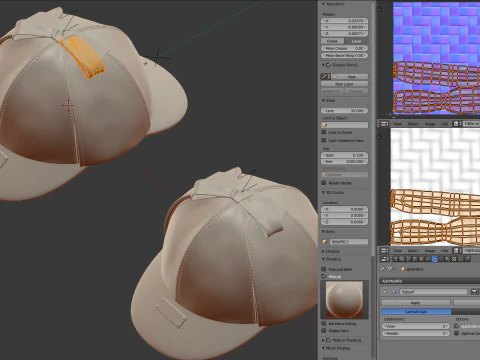The height and width of the screenshot is (360, 480).
Task: Open View menu in upper UV editor
Action: [398, 124]
